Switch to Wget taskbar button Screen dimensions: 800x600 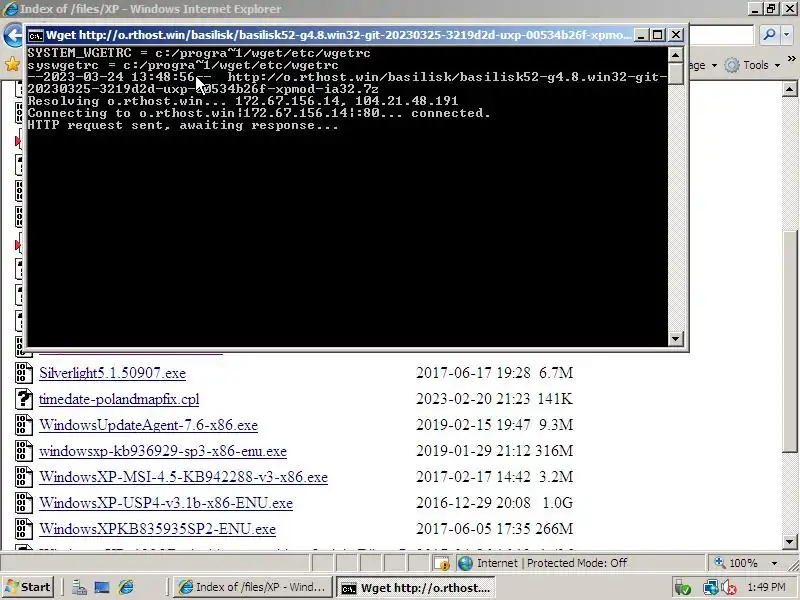tap(415, 587)
